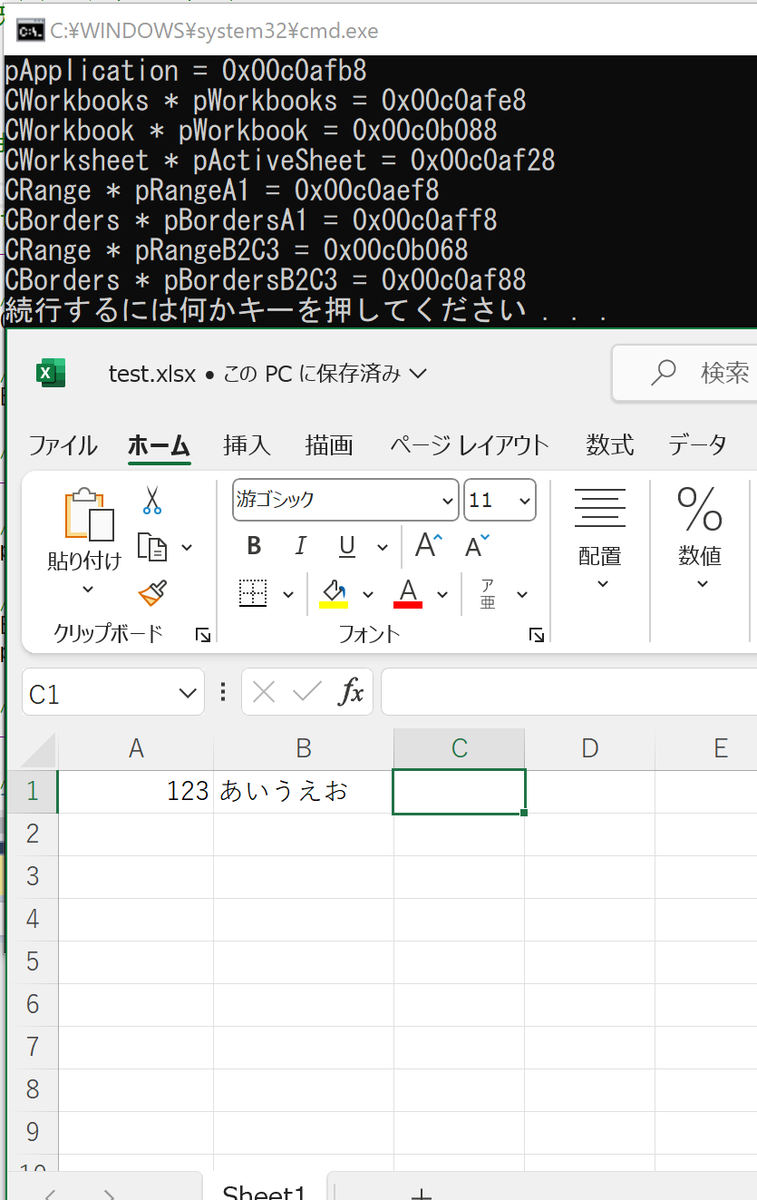This screenshot has height=1200, width=757.
Task: Apply red font color
Action: 408,594
